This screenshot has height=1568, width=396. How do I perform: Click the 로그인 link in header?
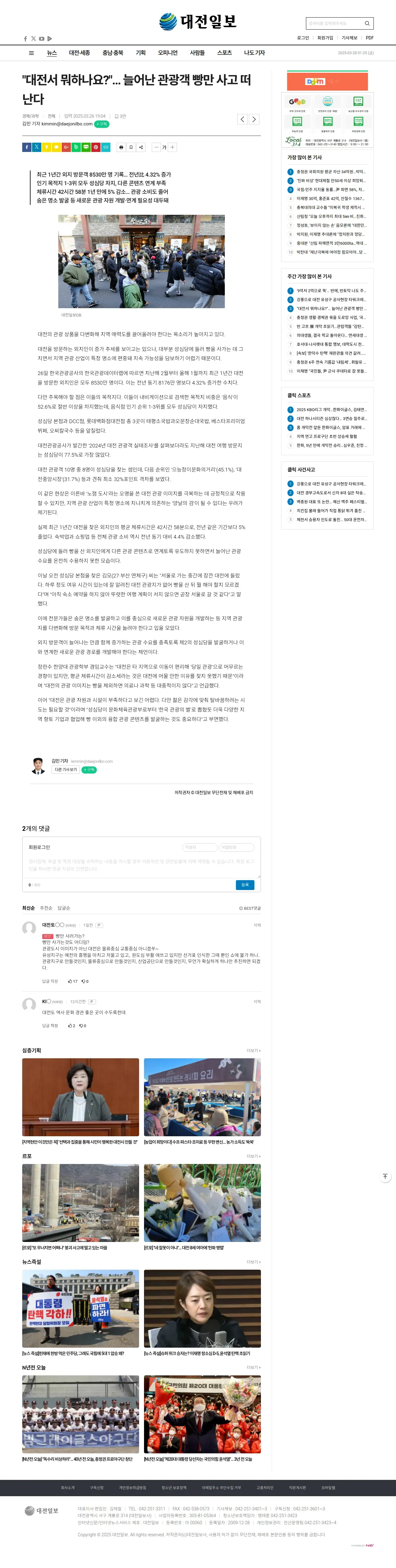tap(303, 38)
